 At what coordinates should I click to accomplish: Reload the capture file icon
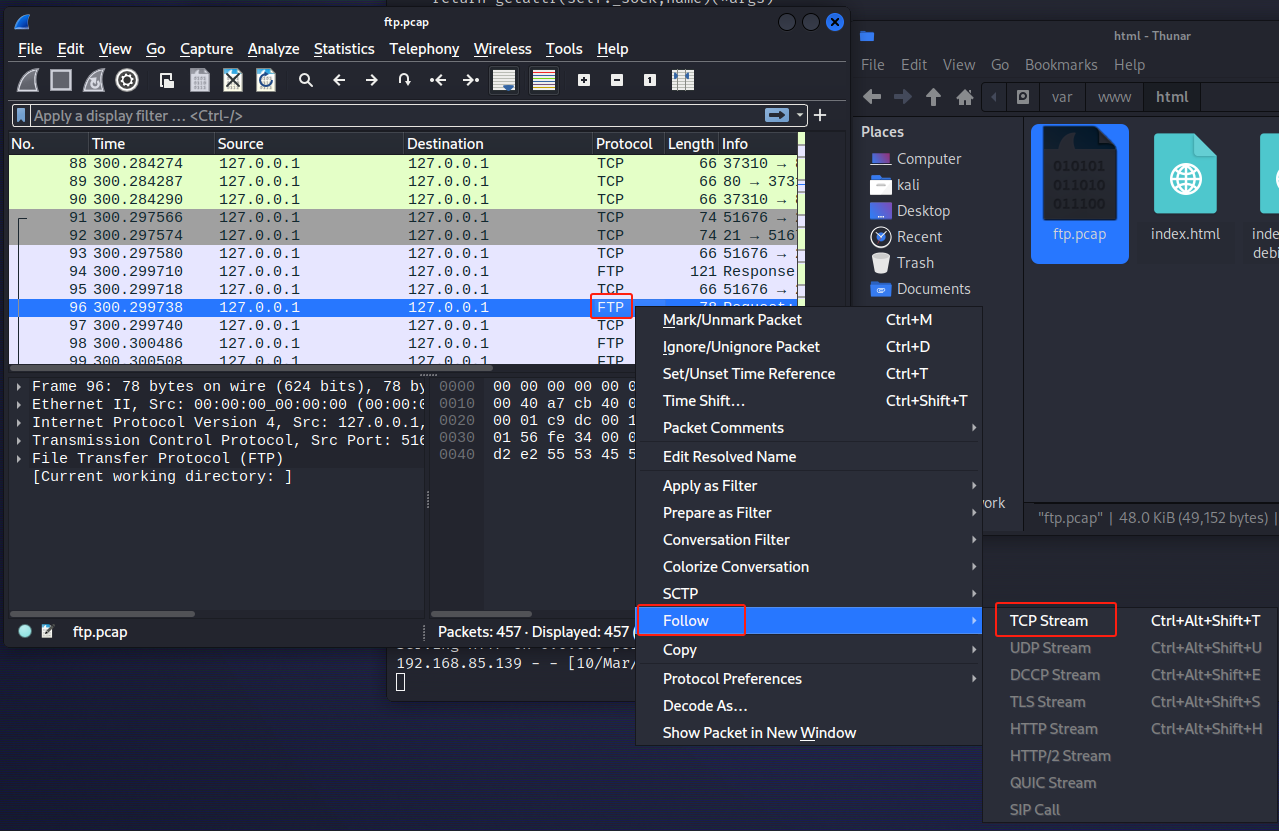click(265, 80)
